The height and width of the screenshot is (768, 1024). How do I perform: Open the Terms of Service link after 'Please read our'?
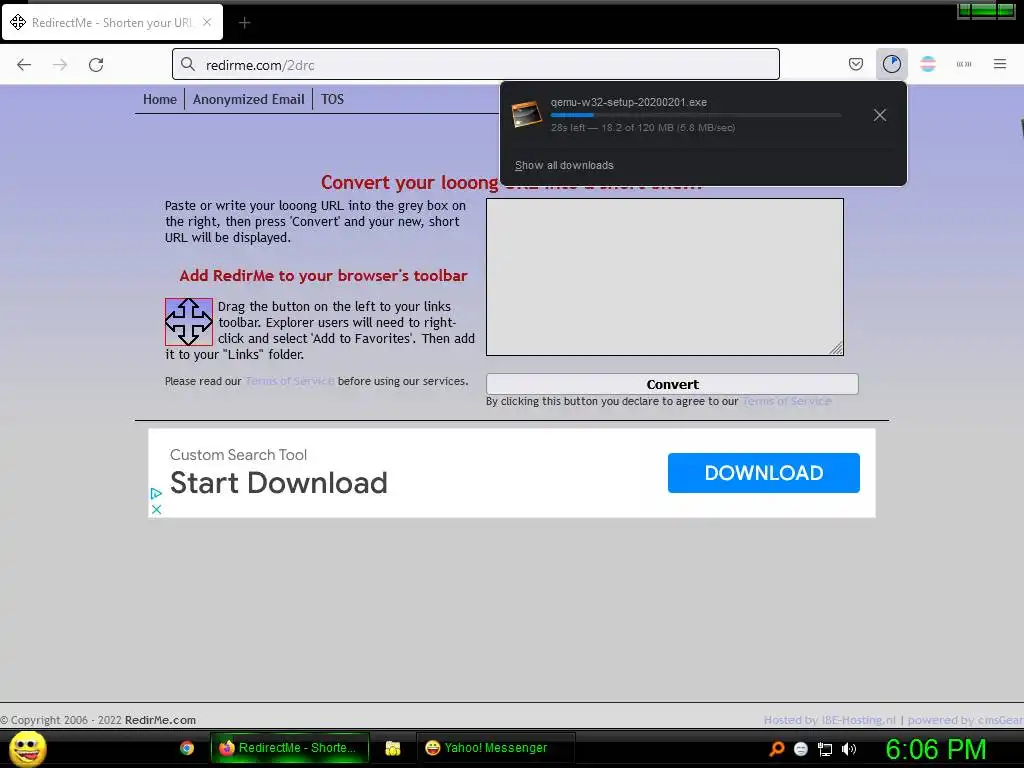[290, 381]
